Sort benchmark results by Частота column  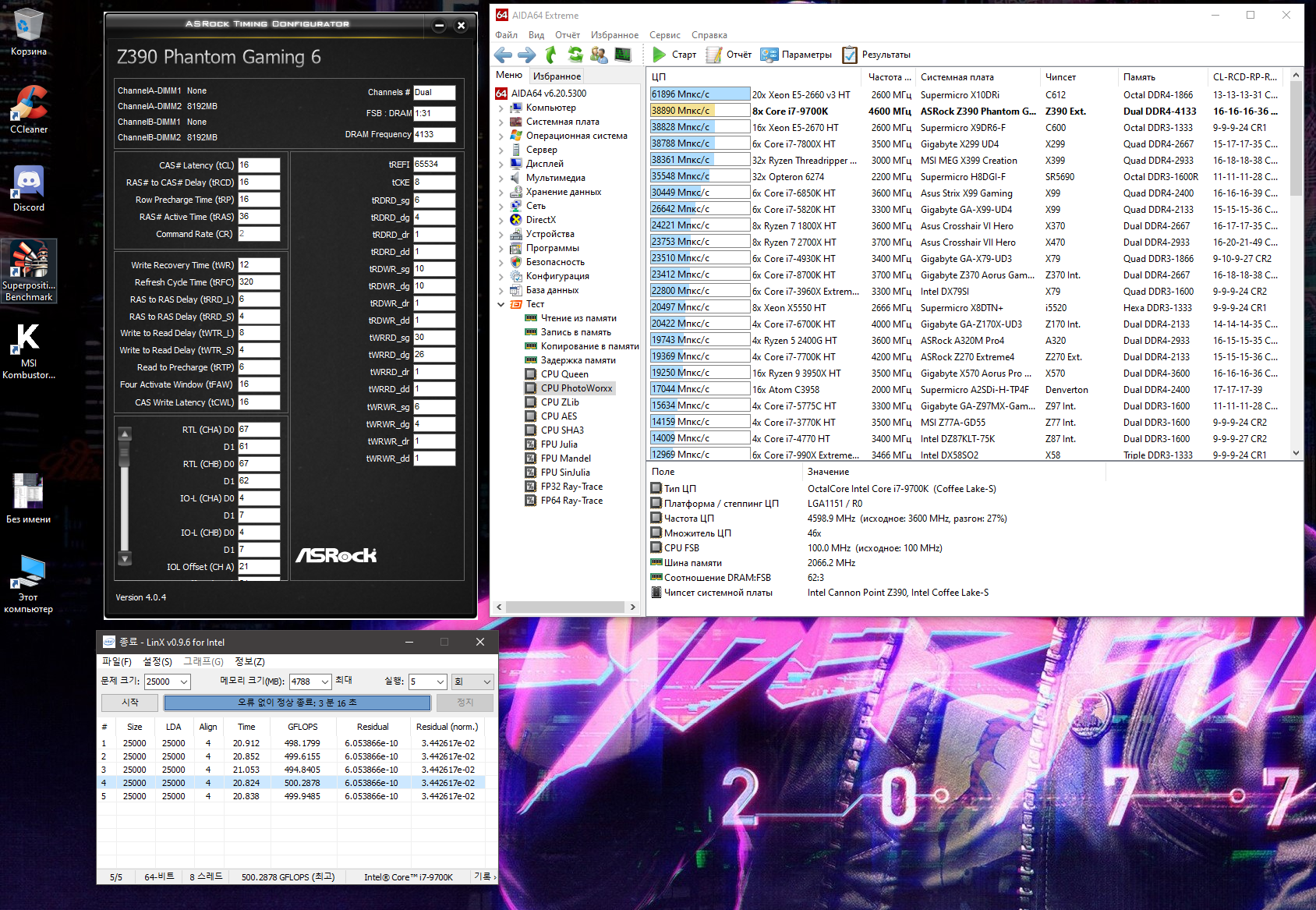pos(890,77)
